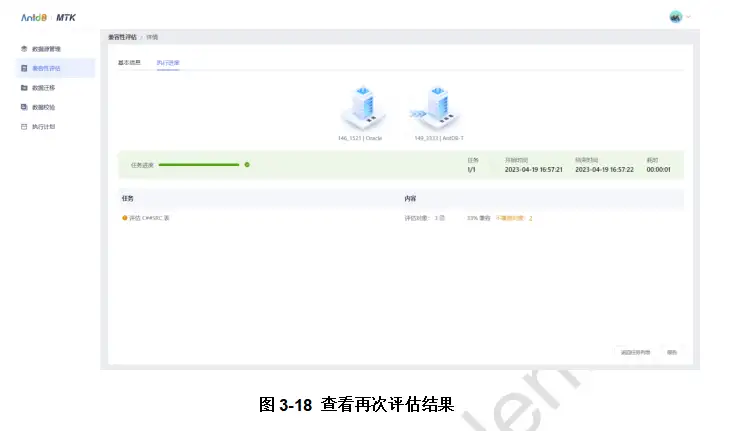Open 数据迁移 menu in sidebar
The height and width of the screenshot is (431, 756).
(x=43, y=88)
